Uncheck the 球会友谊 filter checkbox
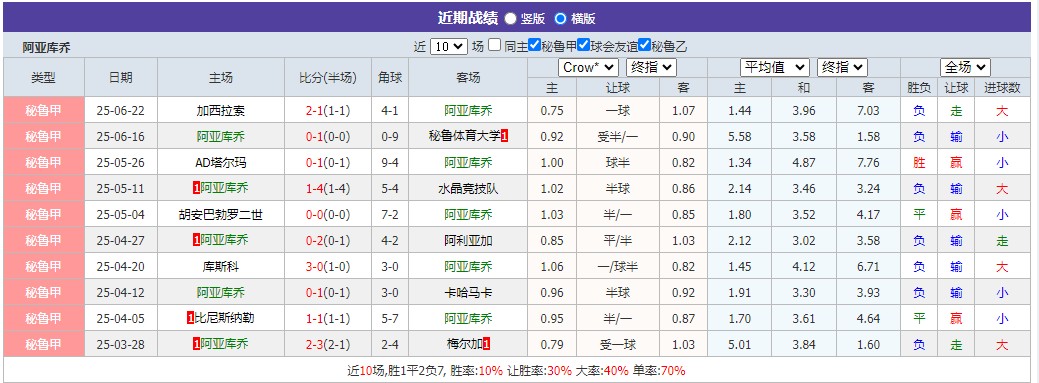This screenshot has width=1039, height=383. (x=583, y=45)
